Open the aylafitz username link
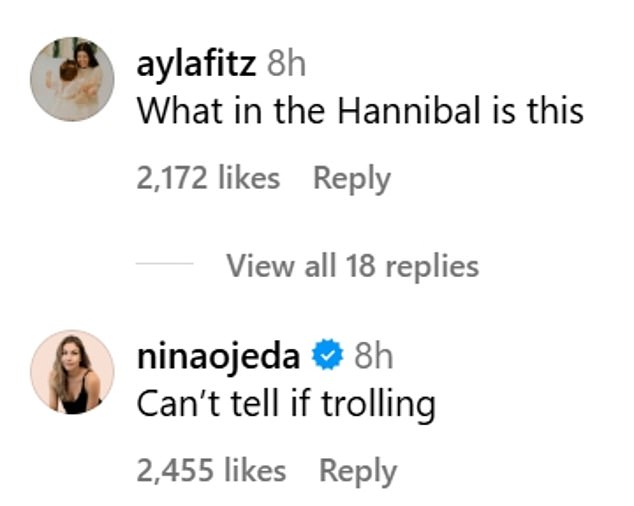Image resolution: width=634 pixels, height=506 pixels. click(x=197, y=65)
